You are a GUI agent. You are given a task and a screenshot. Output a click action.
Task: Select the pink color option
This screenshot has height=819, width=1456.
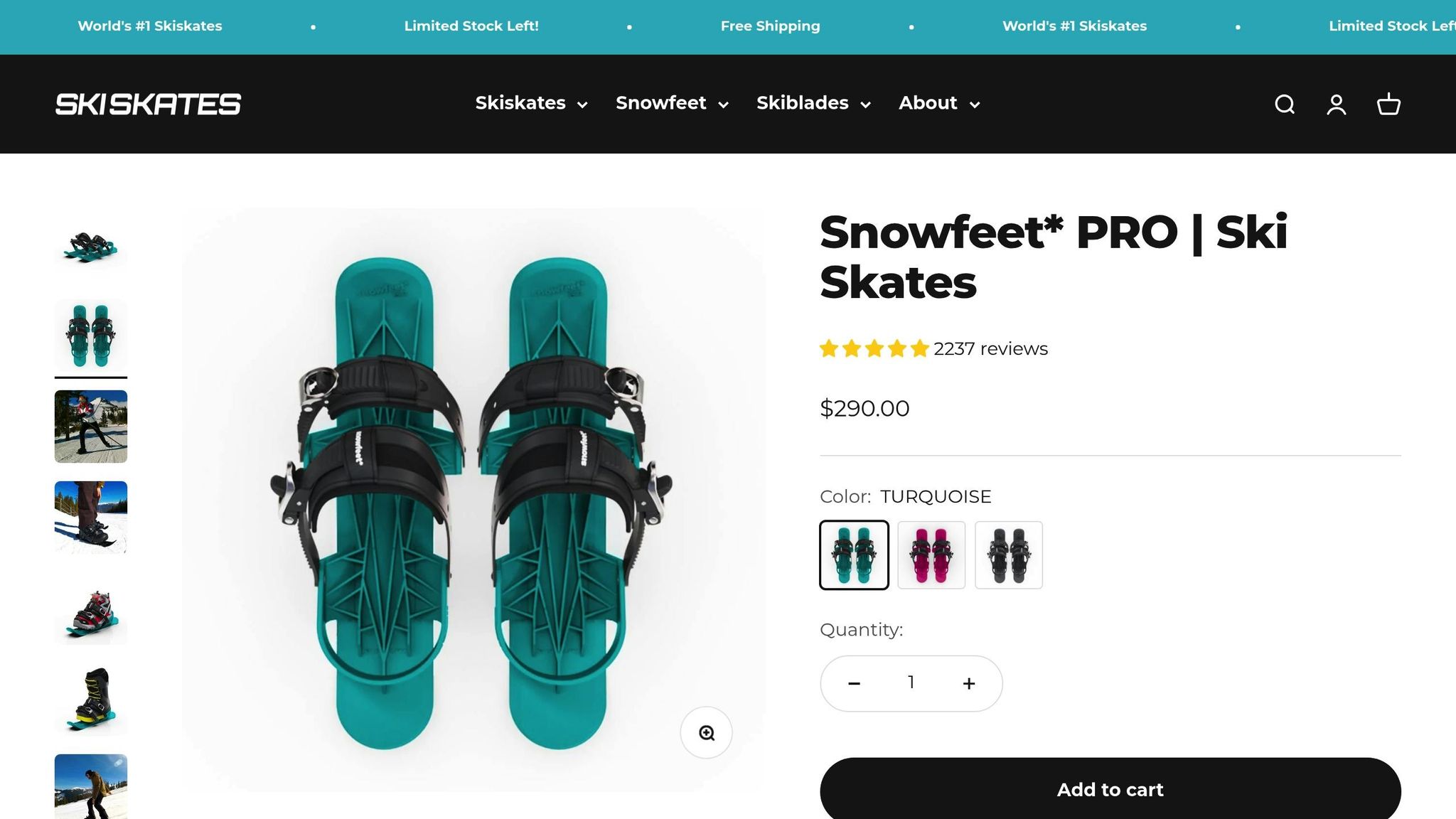click(x=931, y=555)
